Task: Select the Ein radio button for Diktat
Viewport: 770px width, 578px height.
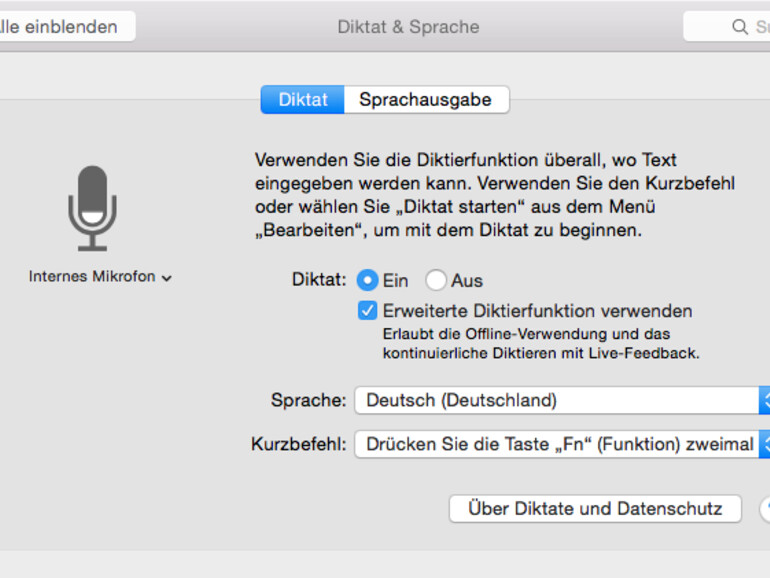Action: click(x=367, y=281)
